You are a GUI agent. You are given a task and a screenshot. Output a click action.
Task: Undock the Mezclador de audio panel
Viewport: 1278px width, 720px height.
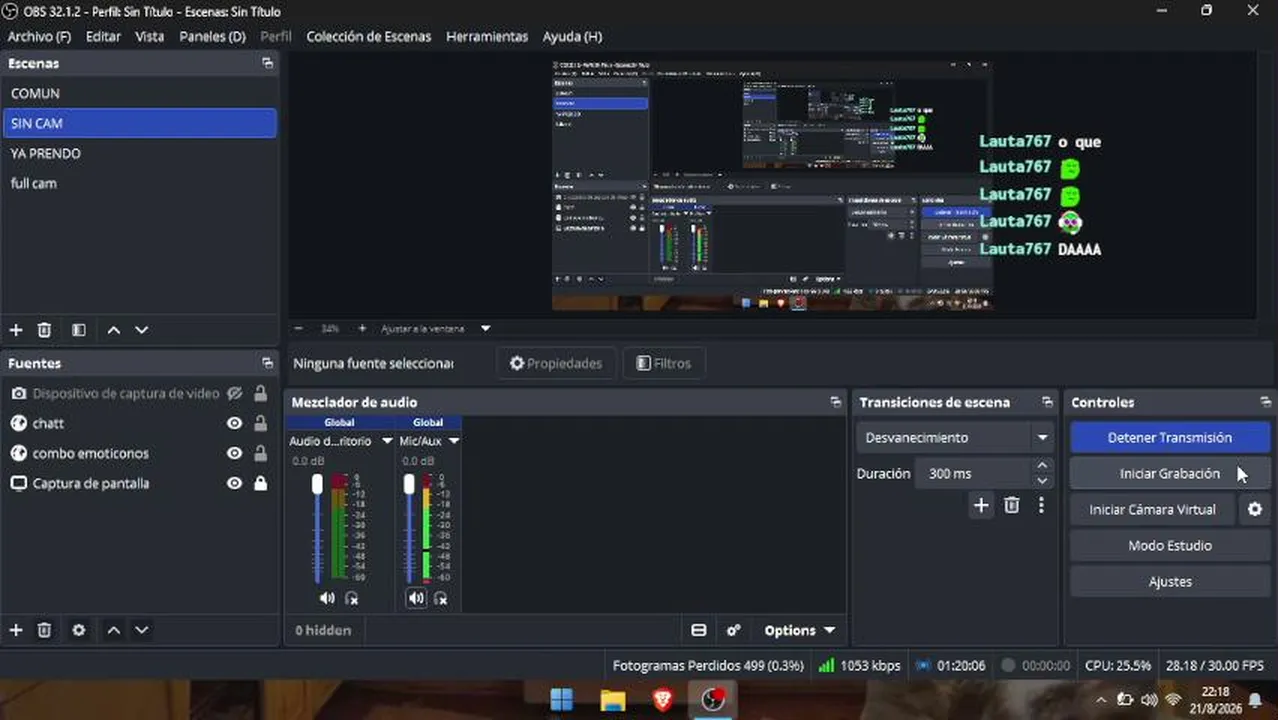click(x=836, y=402)
